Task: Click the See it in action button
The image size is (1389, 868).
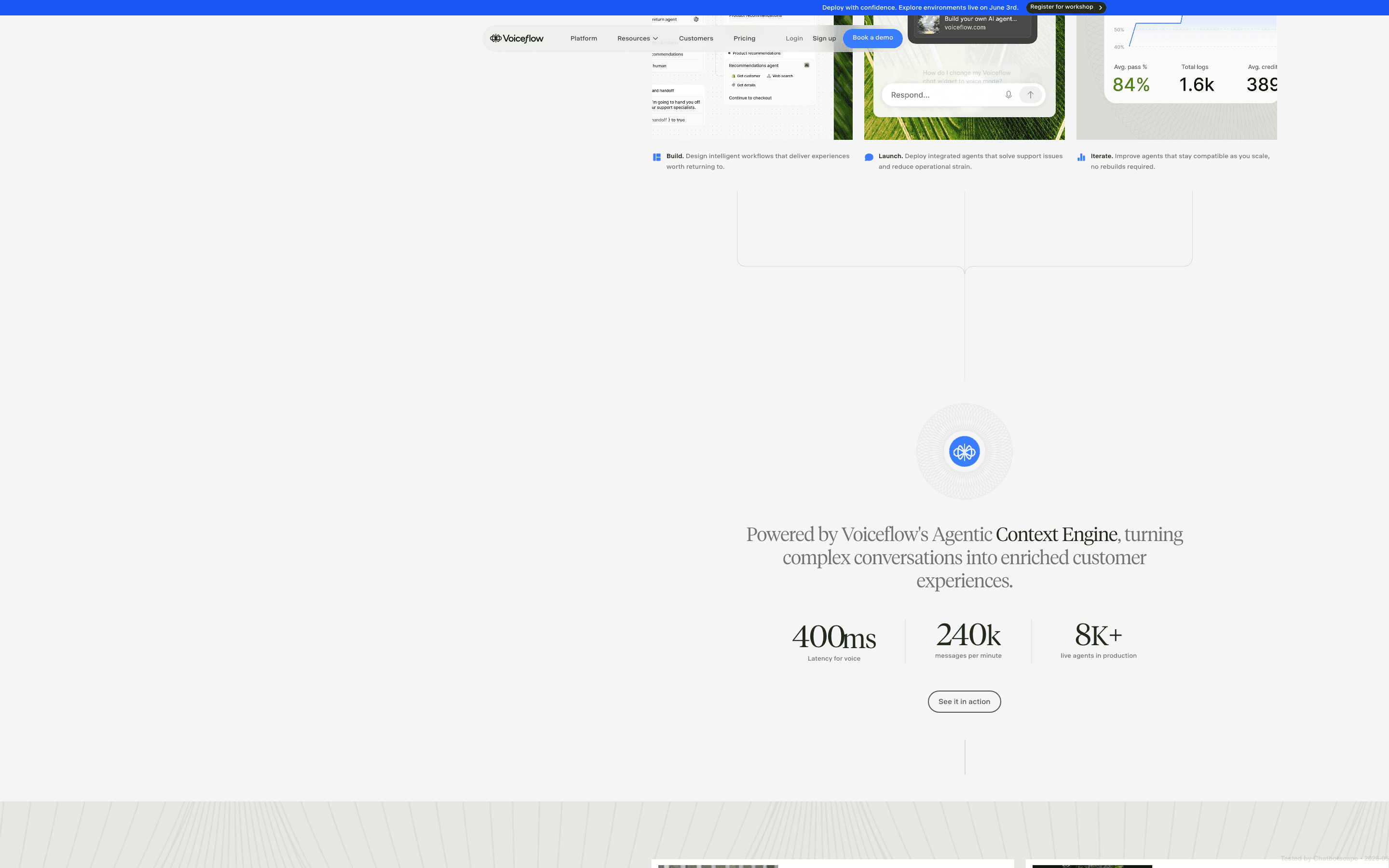Action: point(964,702)
